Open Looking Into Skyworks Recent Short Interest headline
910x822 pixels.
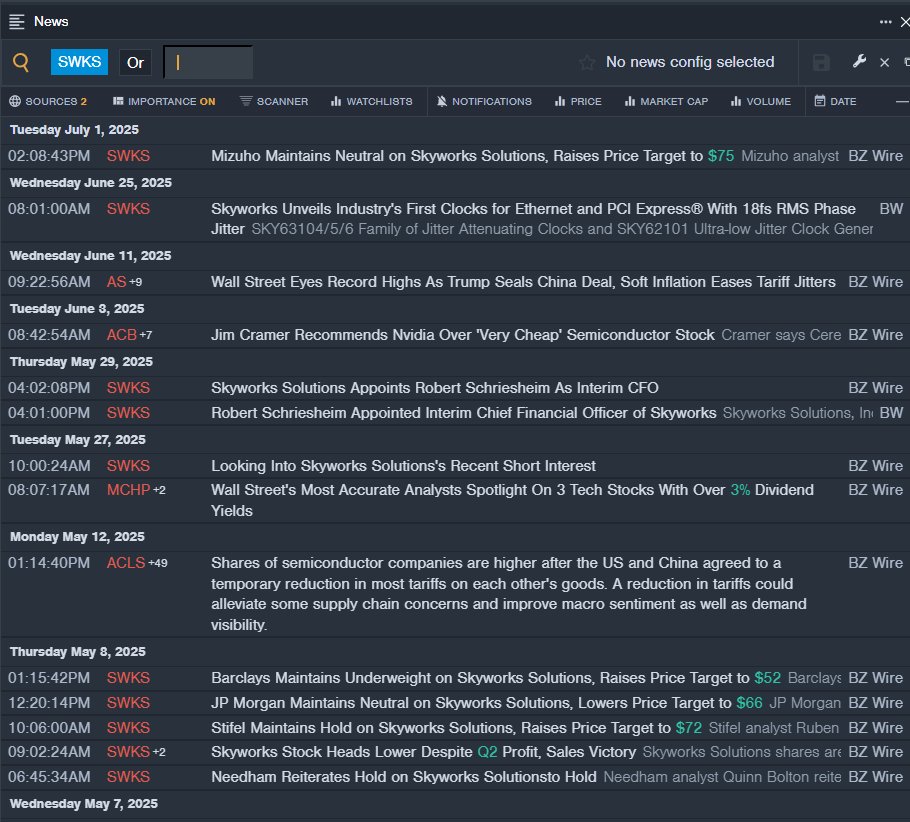(x=403, y=466)
